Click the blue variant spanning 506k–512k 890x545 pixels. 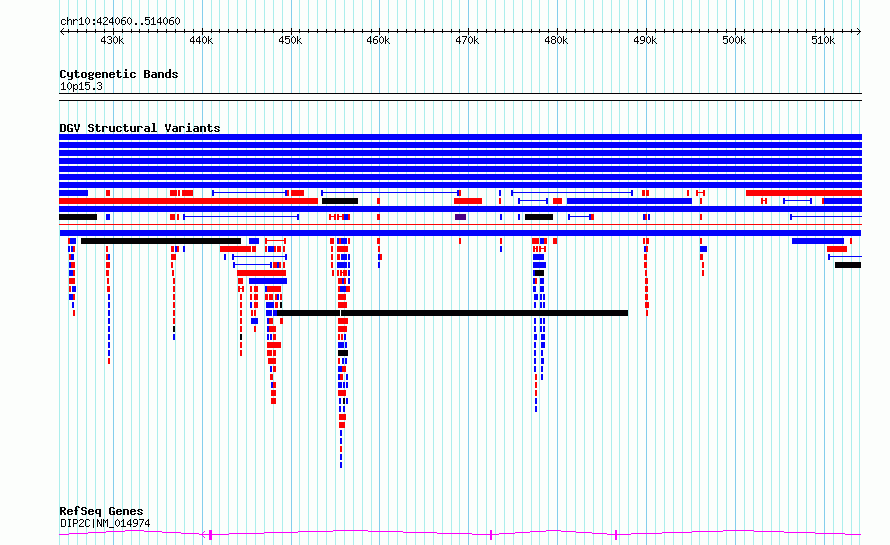[x=818, y=241]
